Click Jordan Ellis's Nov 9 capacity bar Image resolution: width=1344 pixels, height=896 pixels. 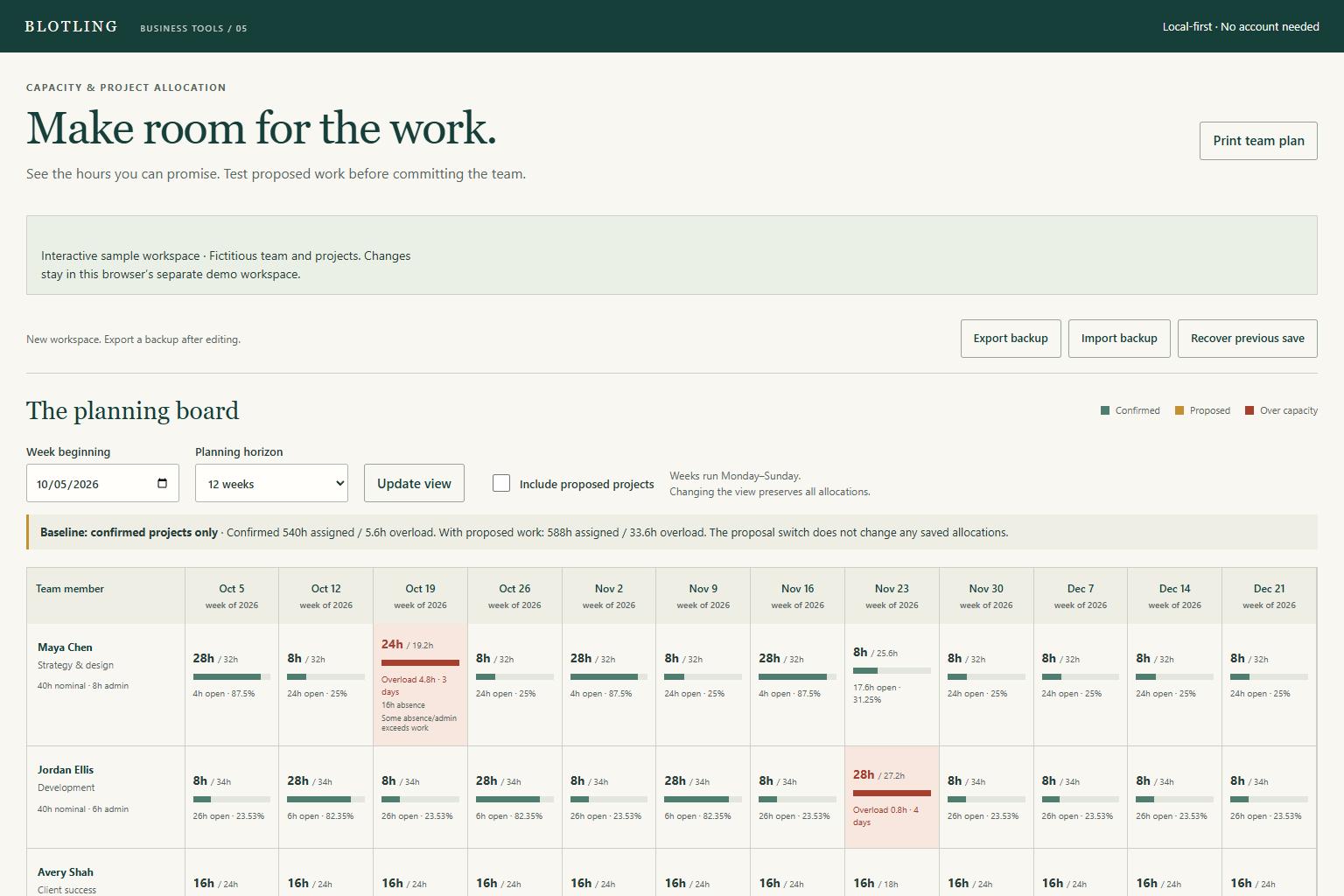click(703, 799)
